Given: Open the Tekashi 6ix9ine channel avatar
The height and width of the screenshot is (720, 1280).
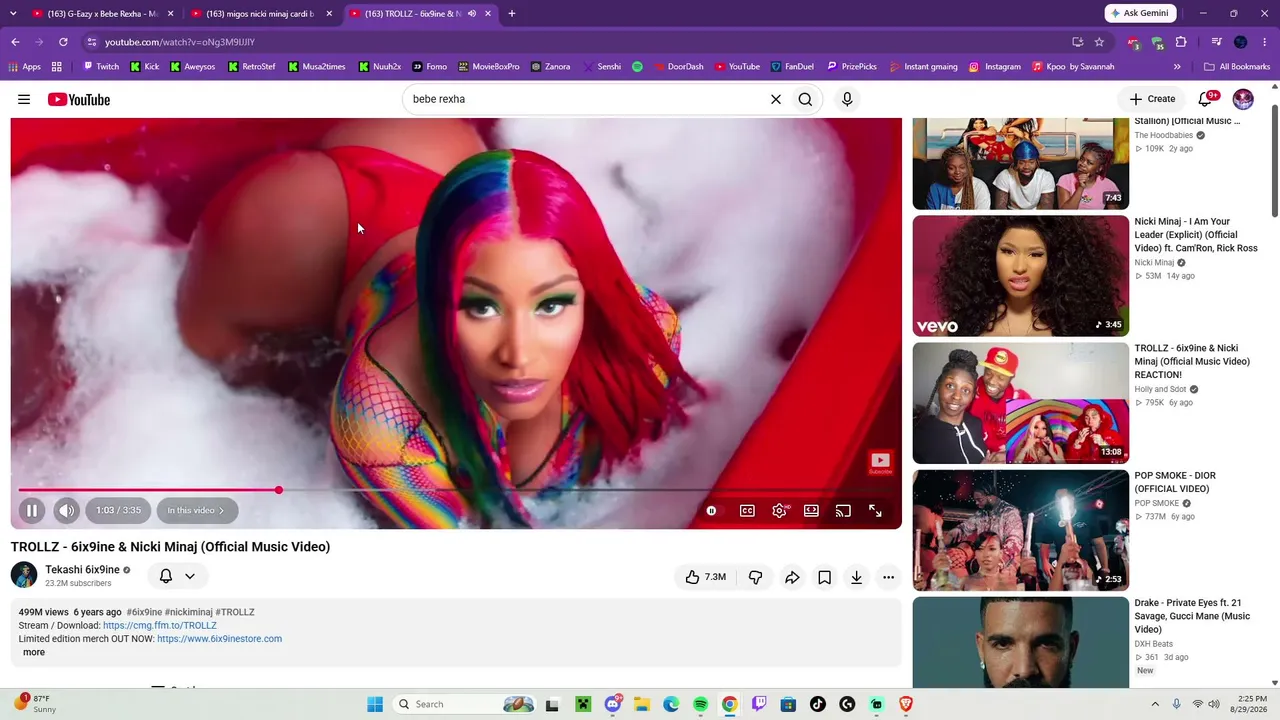Looking at the screenshot, I should pos(24,575).
